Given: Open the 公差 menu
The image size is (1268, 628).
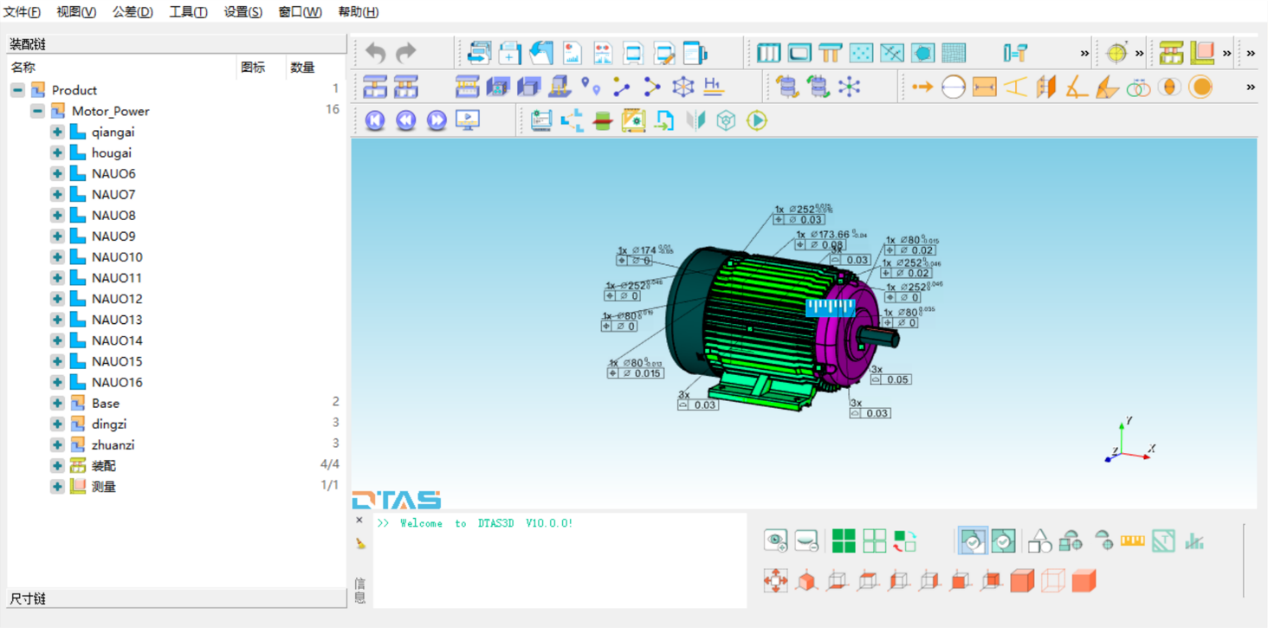Looking at the screenshot, I should pyautogui.click(x=131, y=12).
